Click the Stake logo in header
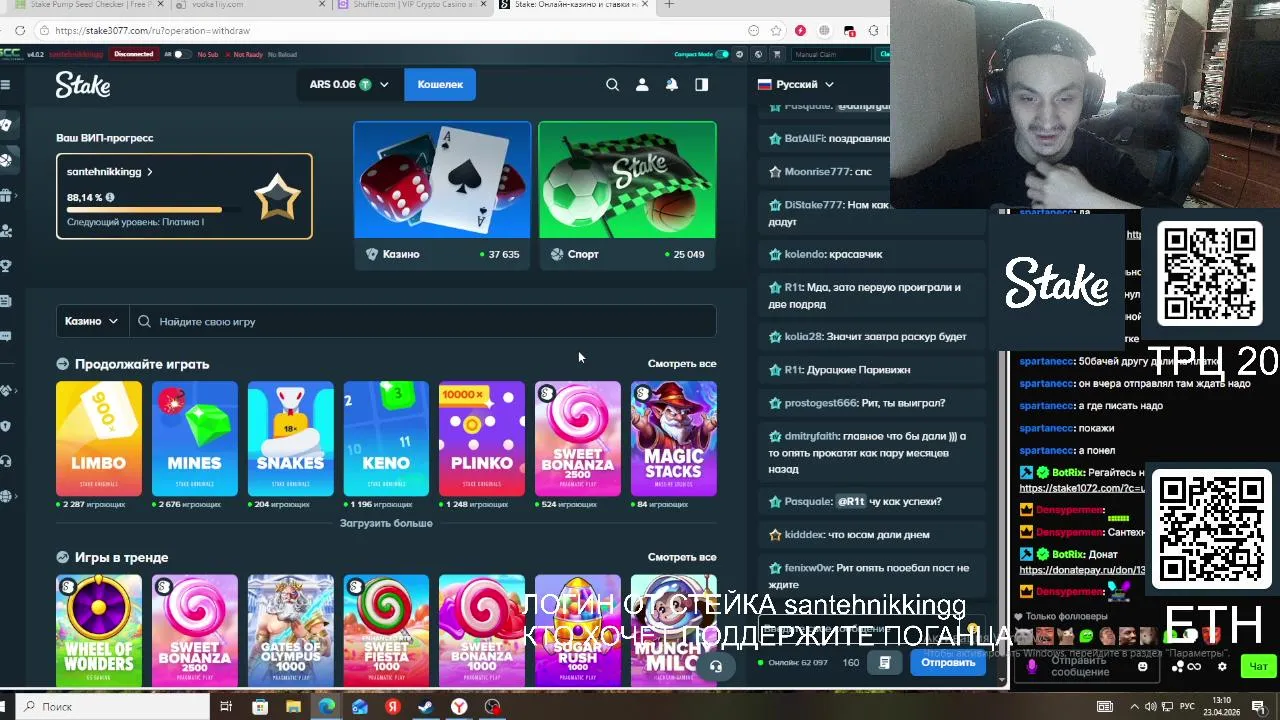 83,85
